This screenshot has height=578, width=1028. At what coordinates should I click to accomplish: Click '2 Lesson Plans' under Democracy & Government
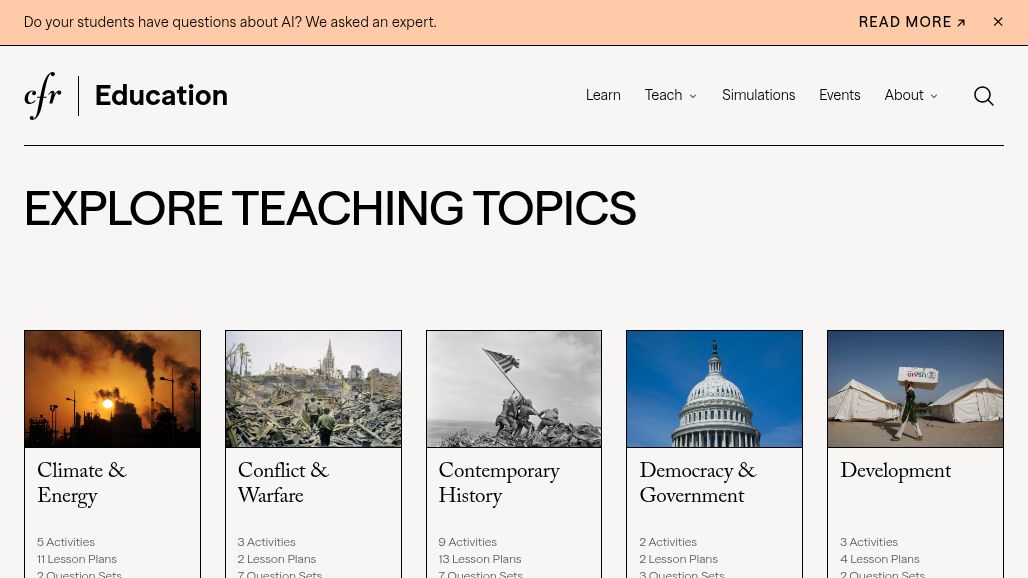679,559
